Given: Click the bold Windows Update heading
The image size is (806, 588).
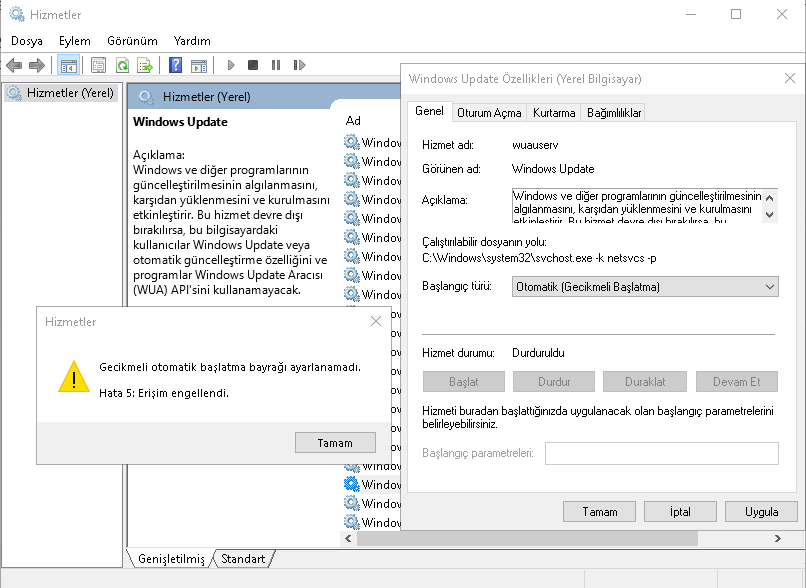Looking at the screenshot, I should point(180,122).
